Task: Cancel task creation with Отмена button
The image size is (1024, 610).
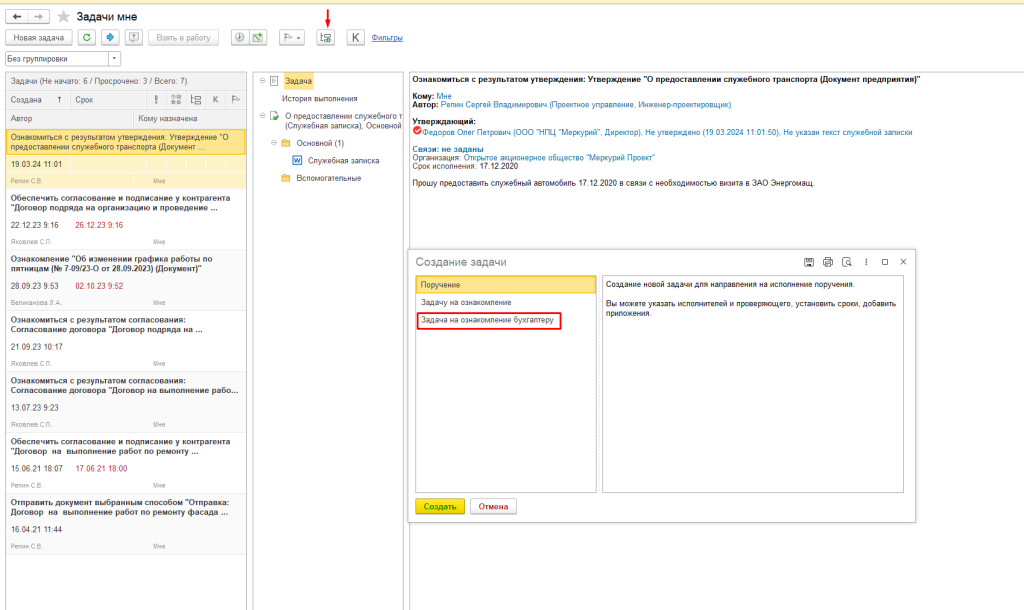Action: [x=493, y=506]
